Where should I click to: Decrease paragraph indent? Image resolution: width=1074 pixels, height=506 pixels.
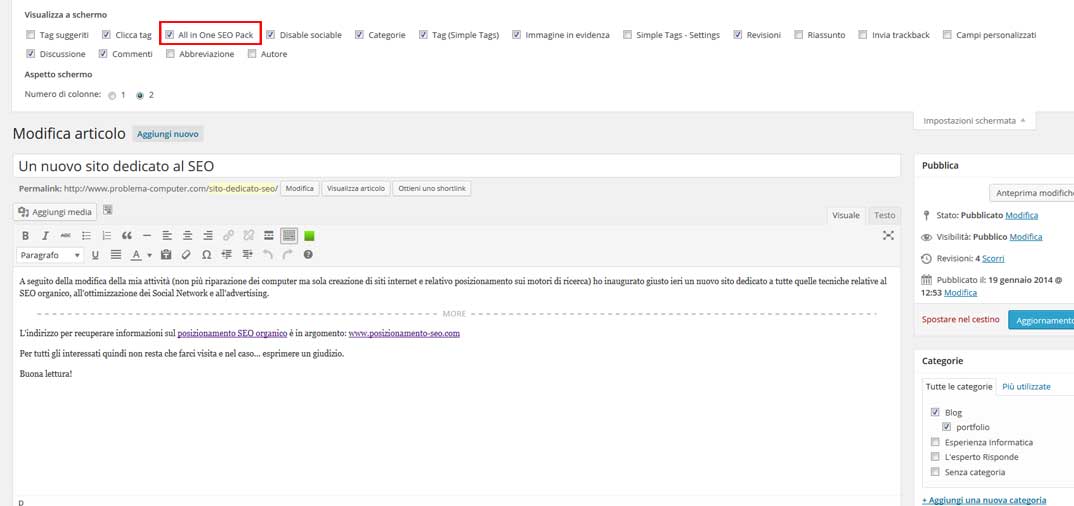(x=227, y=255)
